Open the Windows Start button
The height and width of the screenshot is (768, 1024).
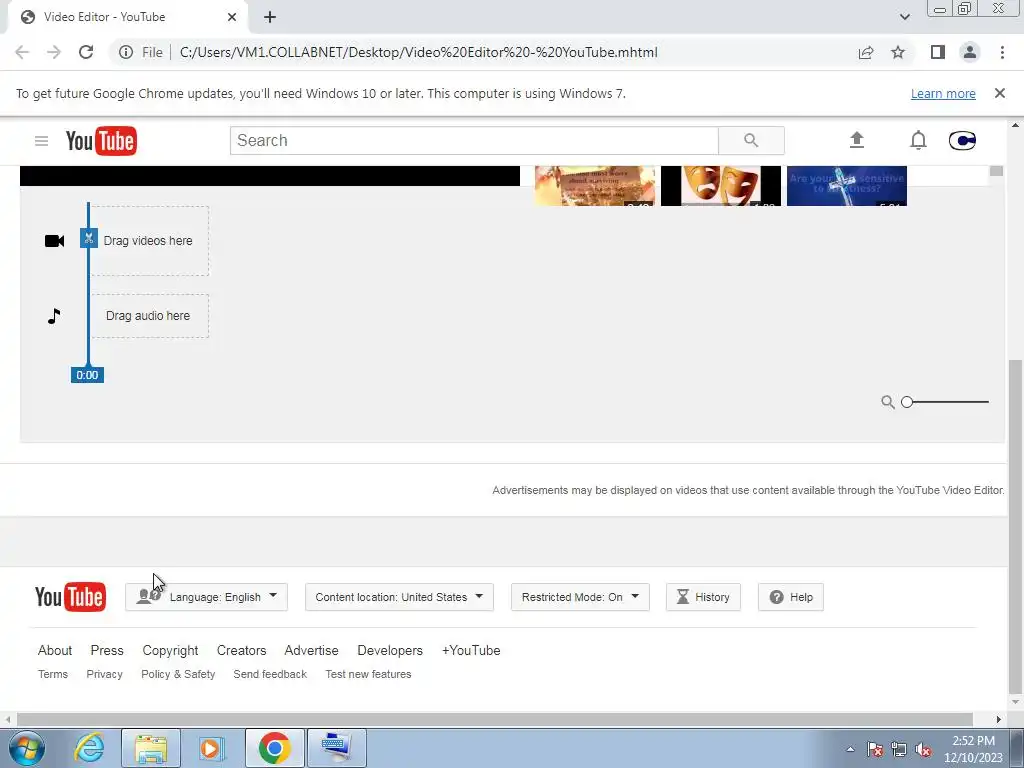[x=27, y=748]
